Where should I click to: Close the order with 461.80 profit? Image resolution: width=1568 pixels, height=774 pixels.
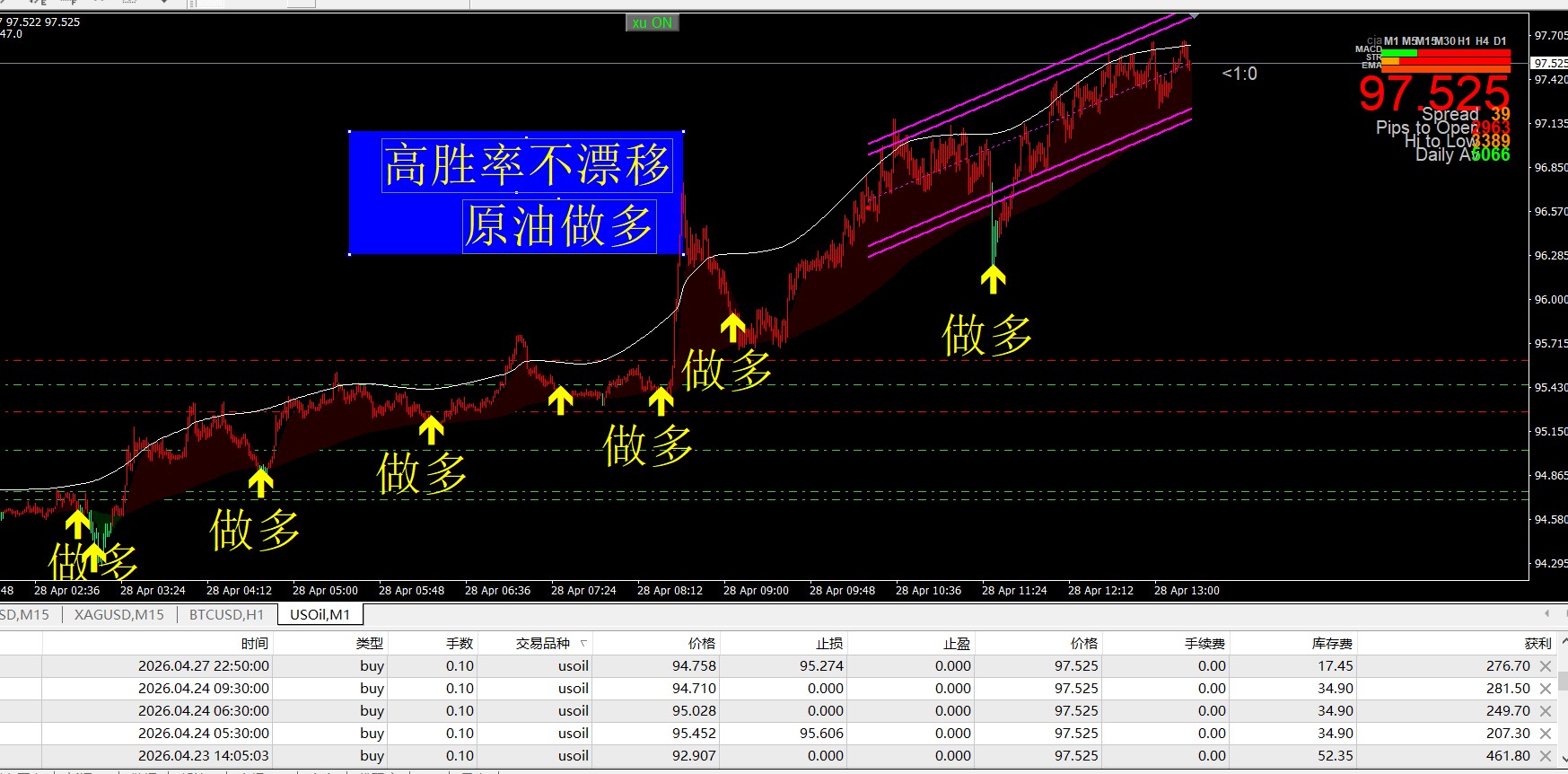pos(1545,756)
